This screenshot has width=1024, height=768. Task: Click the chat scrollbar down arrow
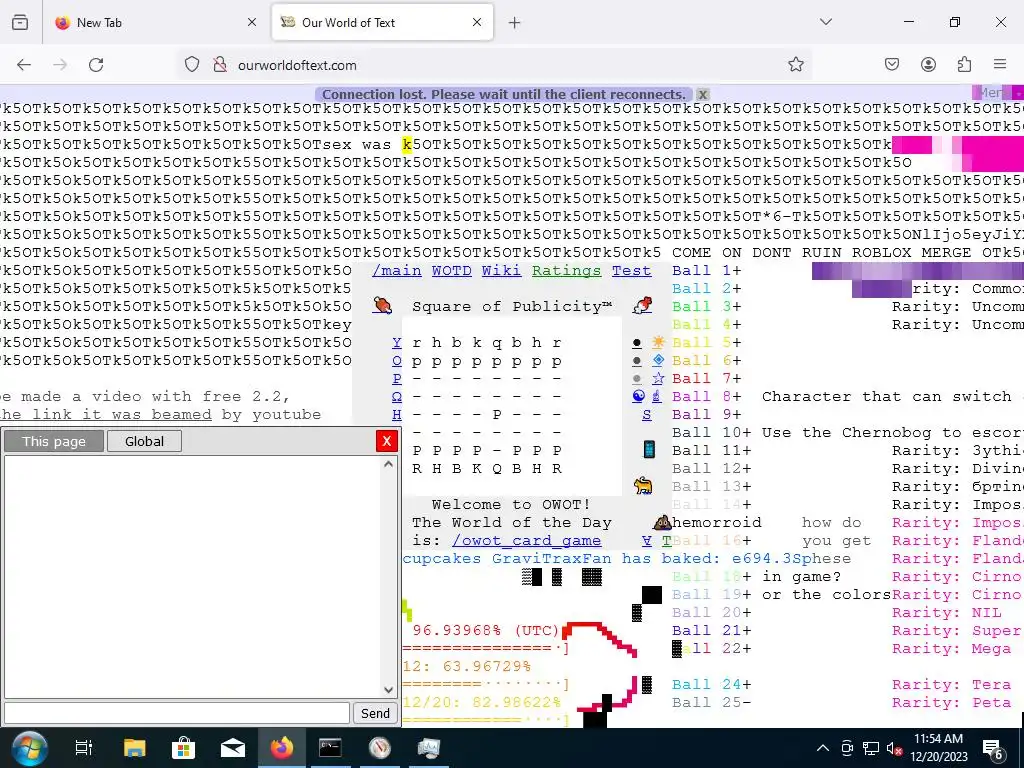click(x=389, y=690)
